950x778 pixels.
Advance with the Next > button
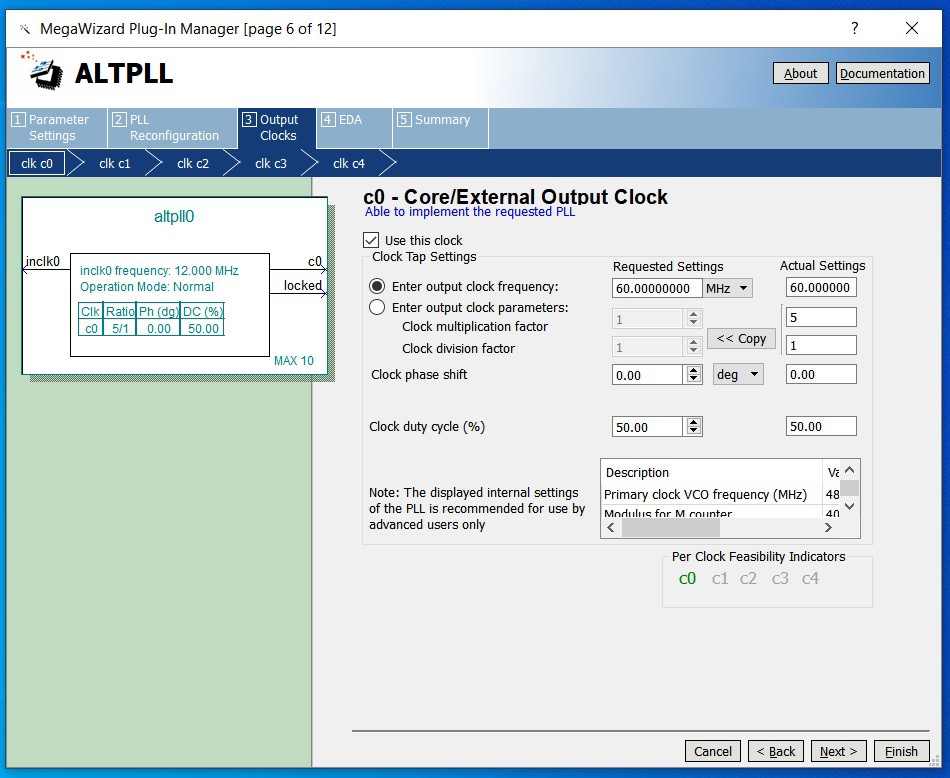pyautogui.click(x=839, y=751)
